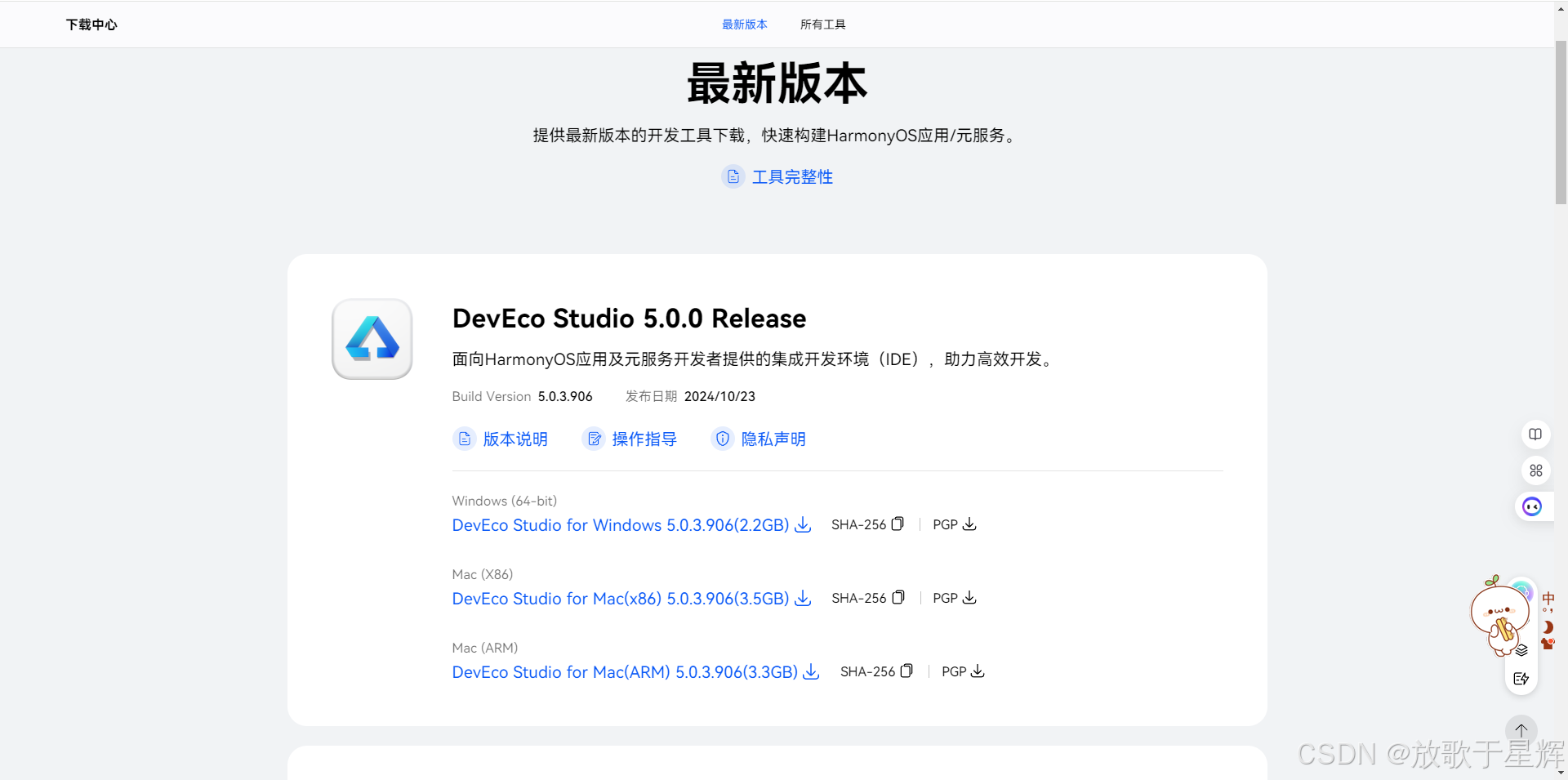Click the apps grid floating sidebar icon
The image size is (1568, 780).
point(1535,470)
